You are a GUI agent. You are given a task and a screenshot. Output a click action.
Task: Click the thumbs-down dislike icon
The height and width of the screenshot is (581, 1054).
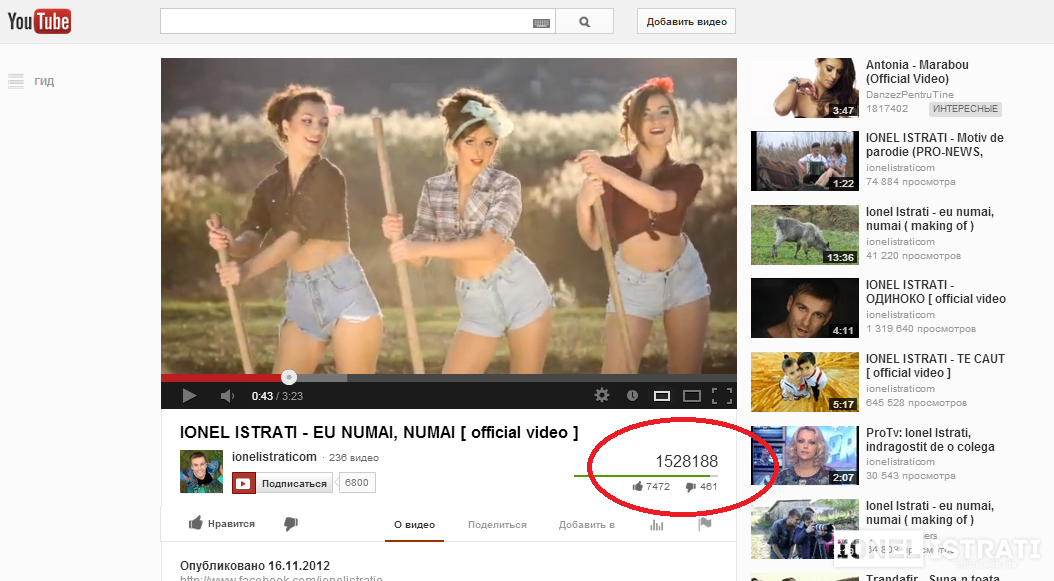click(x=291, y=524)
